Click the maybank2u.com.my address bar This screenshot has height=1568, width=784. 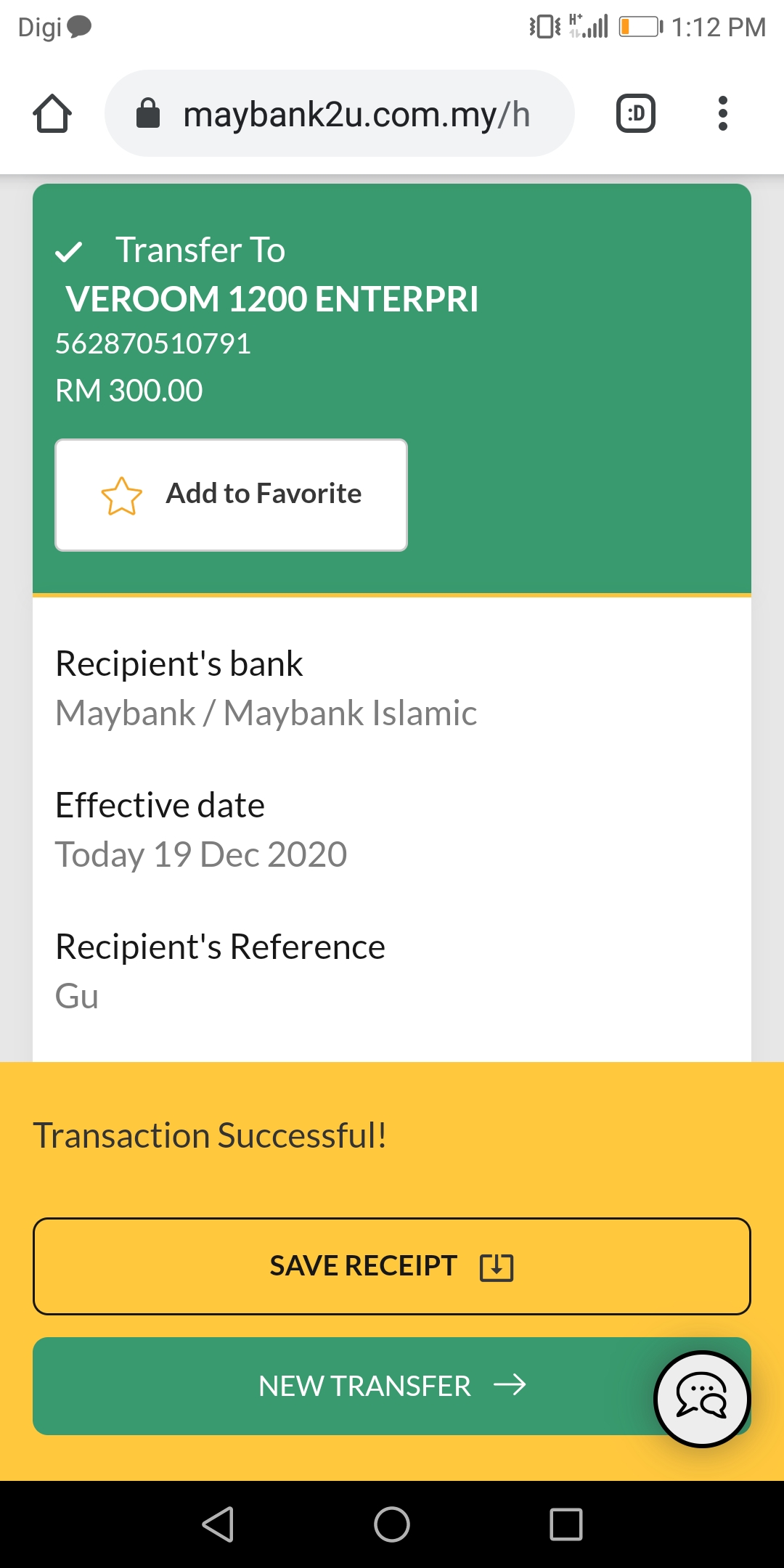340,113
